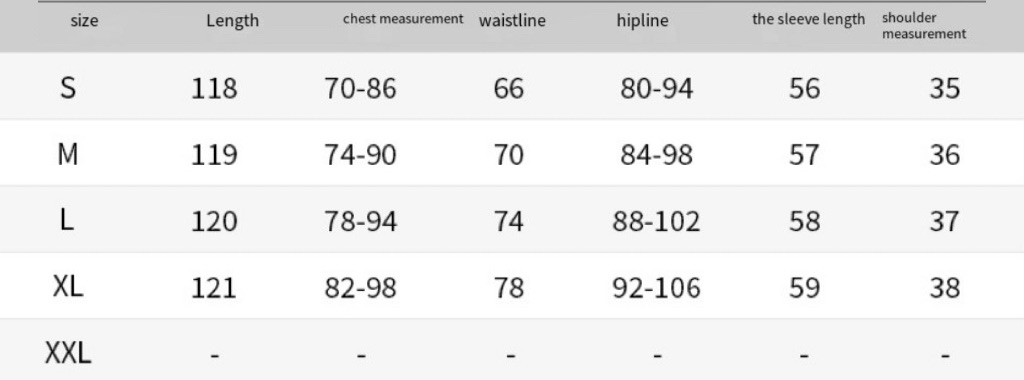Click the 'shoulder measurement' header
The height and width of the screenshot is (380, 1024).
pyautogui.click(x=923, y=26)
